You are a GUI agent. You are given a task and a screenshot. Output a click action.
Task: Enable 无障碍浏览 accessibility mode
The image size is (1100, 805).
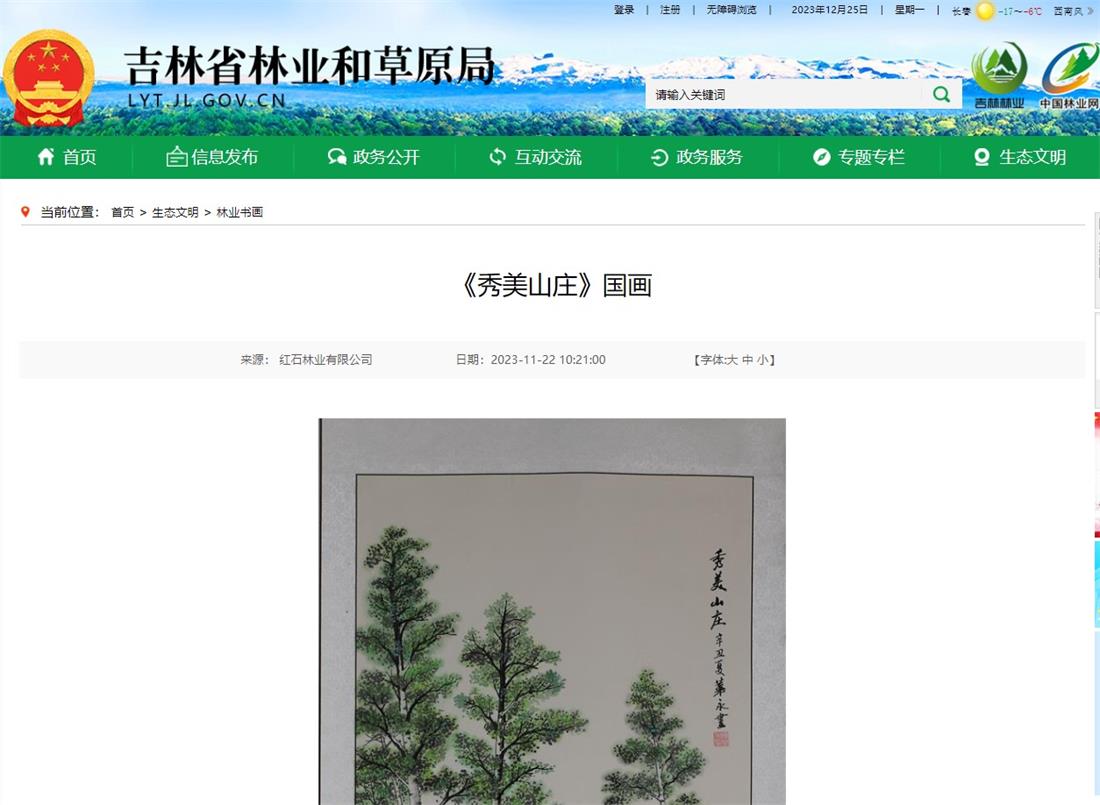point(732,10)
